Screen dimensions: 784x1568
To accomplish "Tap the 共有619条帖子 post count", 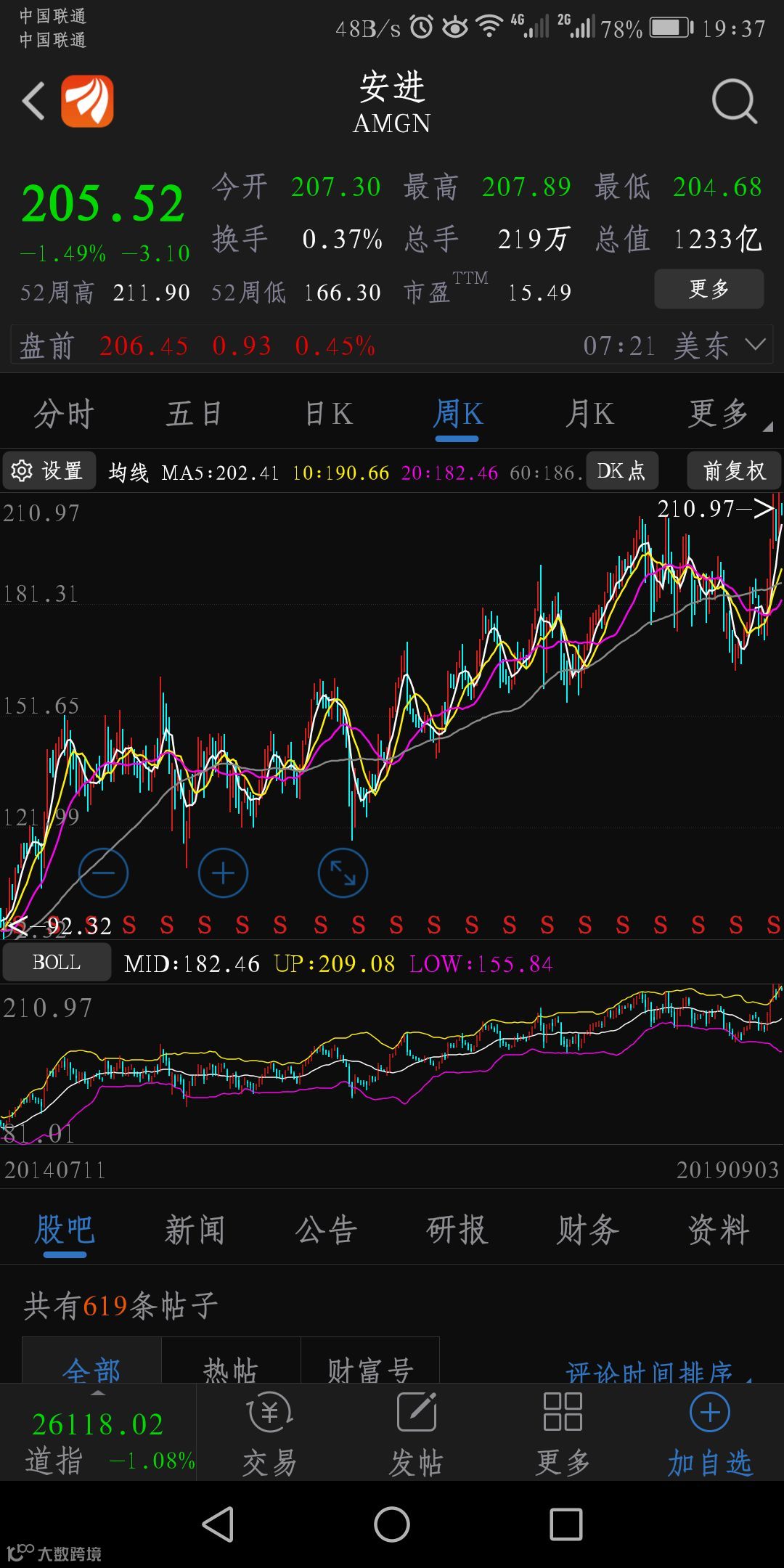I will point(121,1306).
